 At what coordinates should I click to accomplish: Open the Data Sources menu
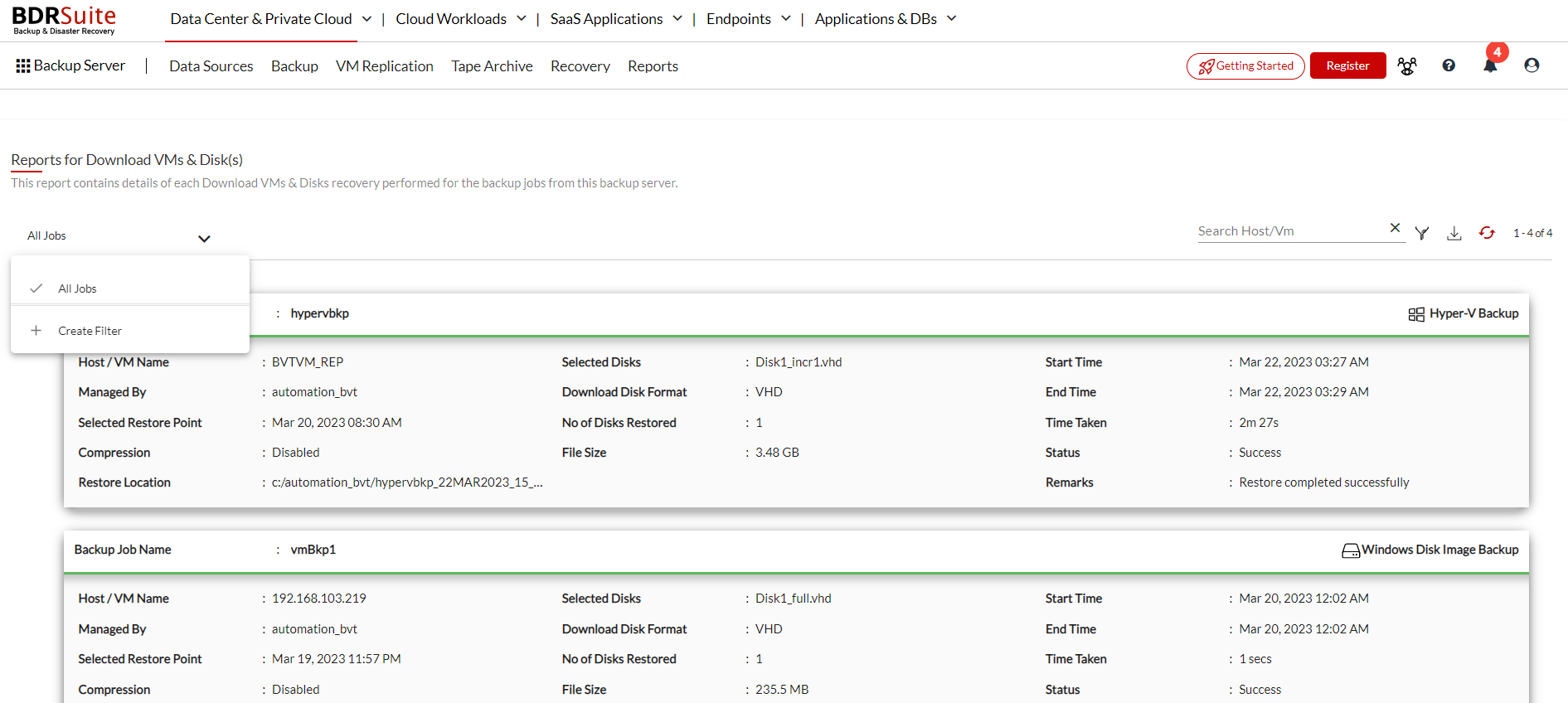point(211,66)
